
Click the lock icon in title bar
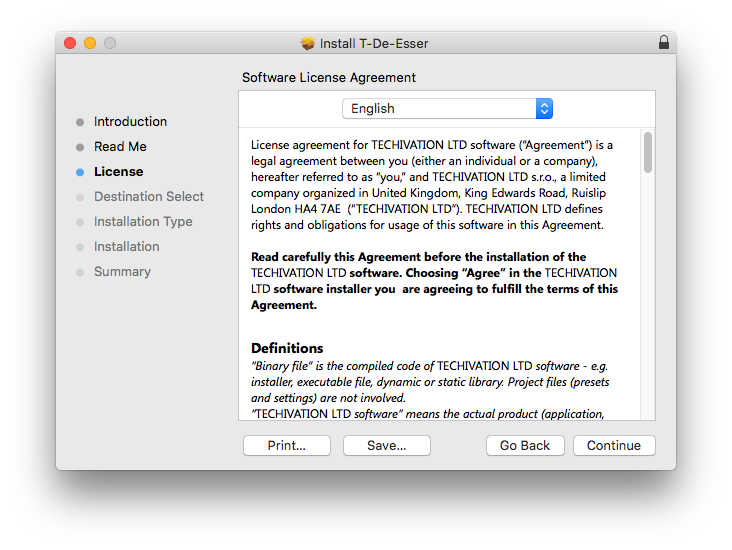[x=663, y=42]
